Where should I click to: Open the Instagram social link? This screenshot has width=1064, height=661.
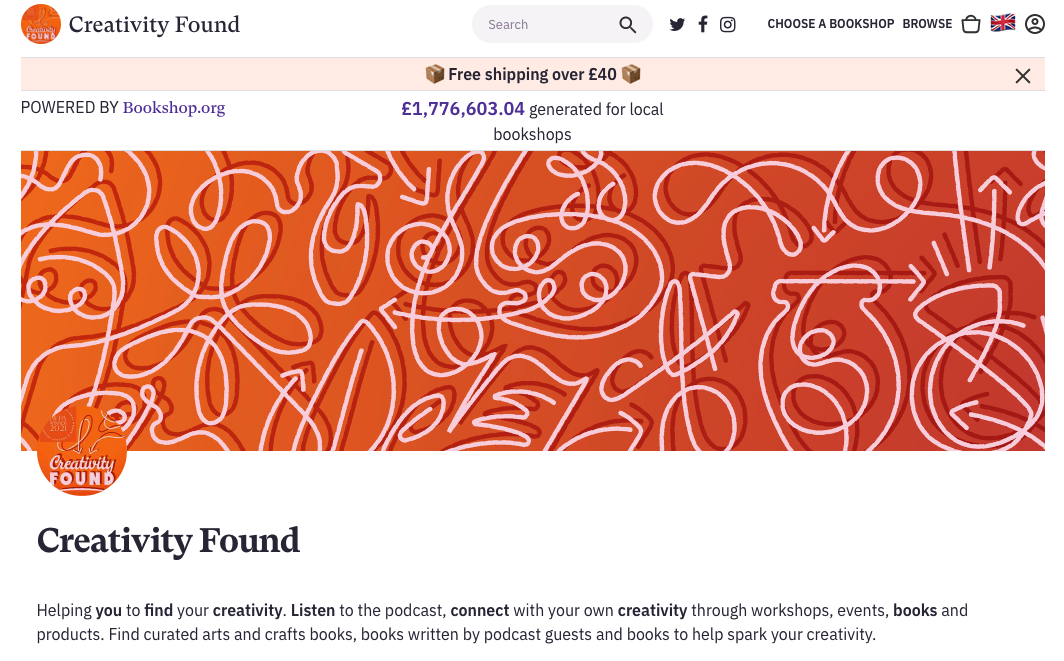click(728, 25)
